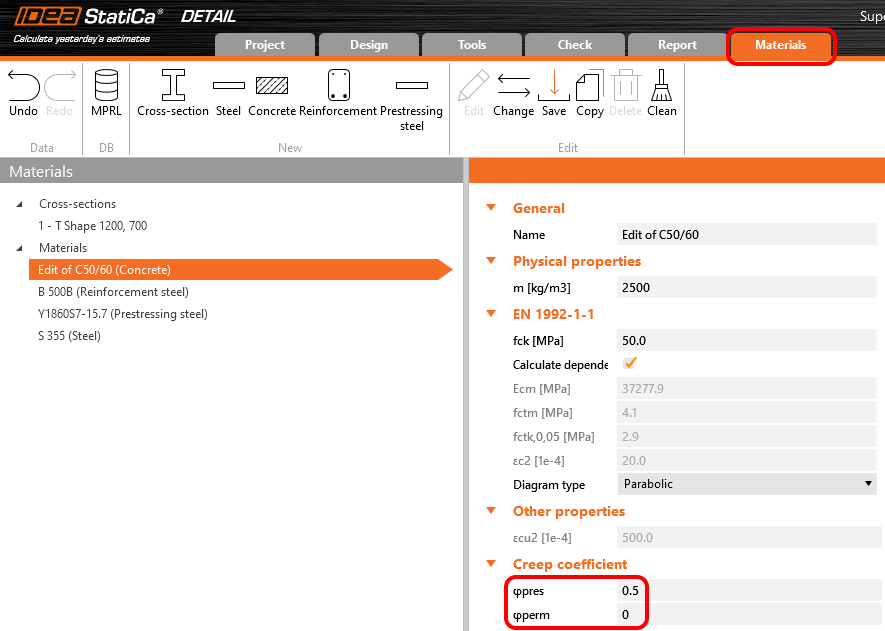
Task: Copy the selected material
Action: (x=590, y=86)
